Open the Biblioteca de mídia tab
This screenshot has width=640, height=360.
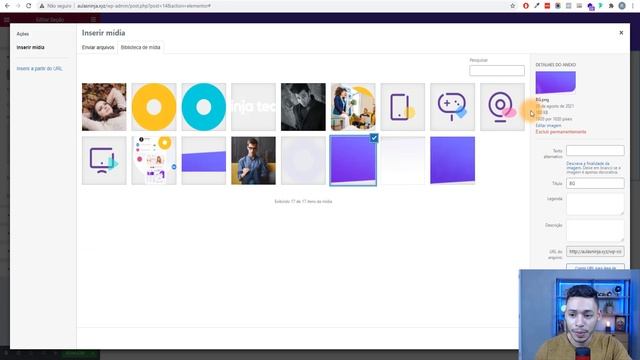(x=140, y=47)
